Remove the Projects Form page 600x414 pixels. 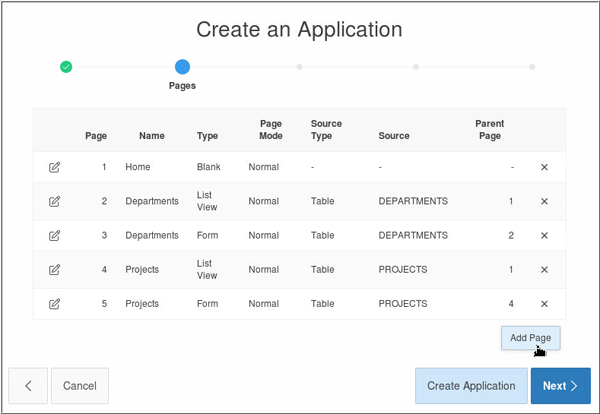pos(544,303)
